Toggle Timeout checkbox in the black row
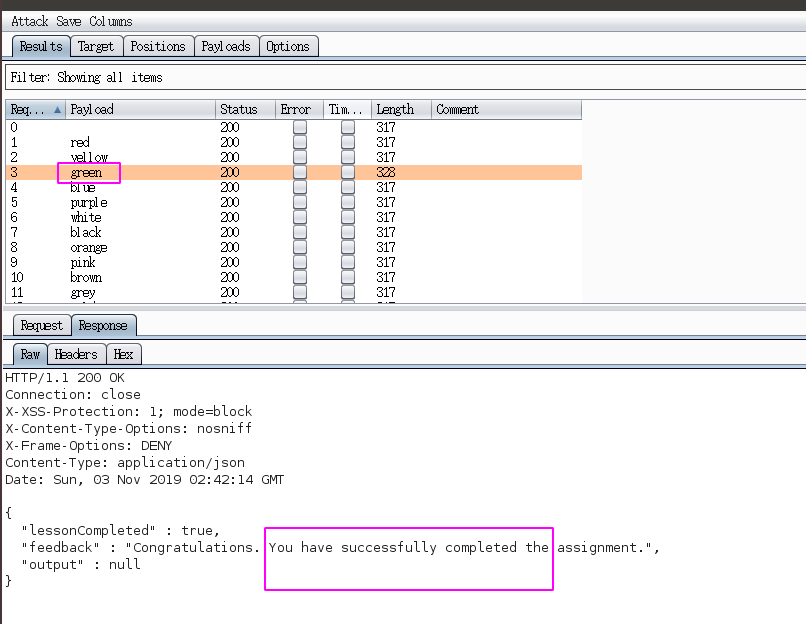The image size is (806, 624). coord(348,232)
